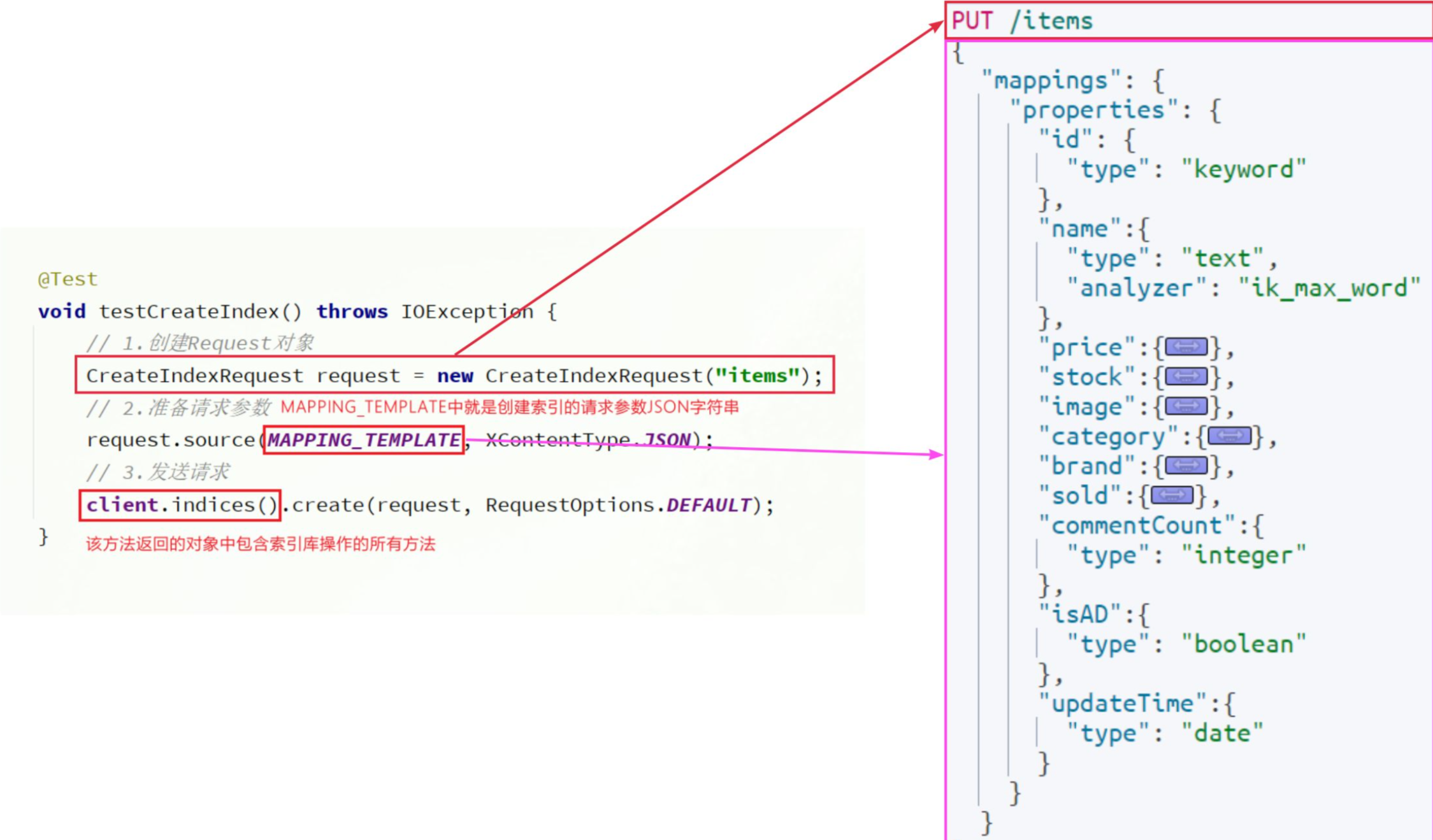The width and height of the screenshot is (1433, 840).
Task: Click the PUT /items request line
Action: click(x=1022, y=21)
